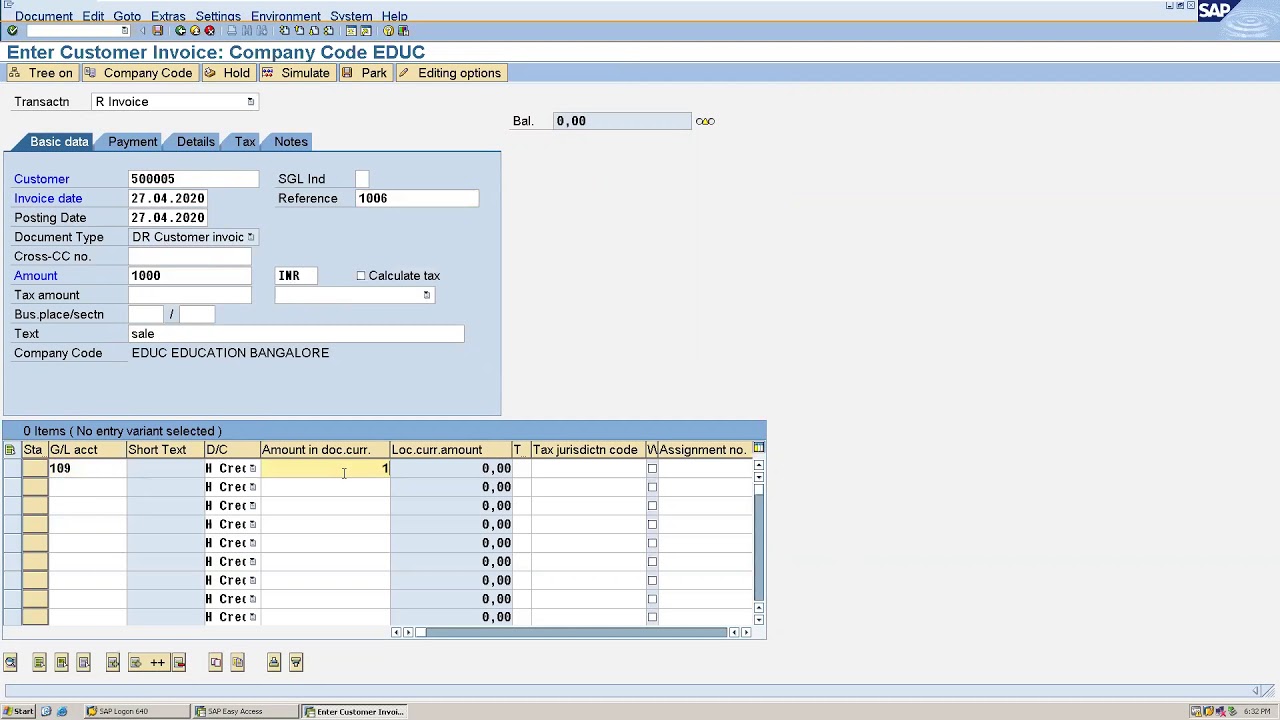This screenshot has height=720, width=1280.
Task: Toggle the Calculate tax checkbox
Action: click(x=361, y=276)
